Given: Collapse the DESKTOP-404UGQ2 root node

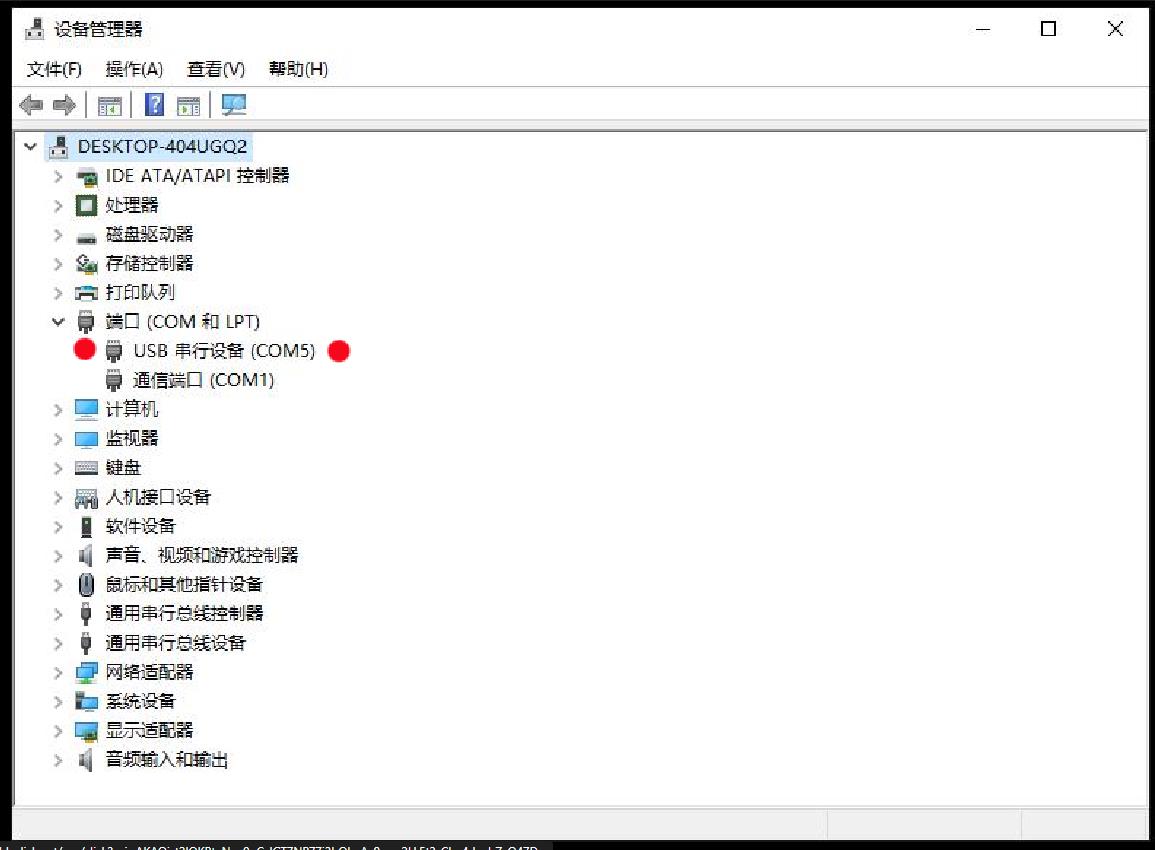Looking at the screenshot, I should 30,147.
